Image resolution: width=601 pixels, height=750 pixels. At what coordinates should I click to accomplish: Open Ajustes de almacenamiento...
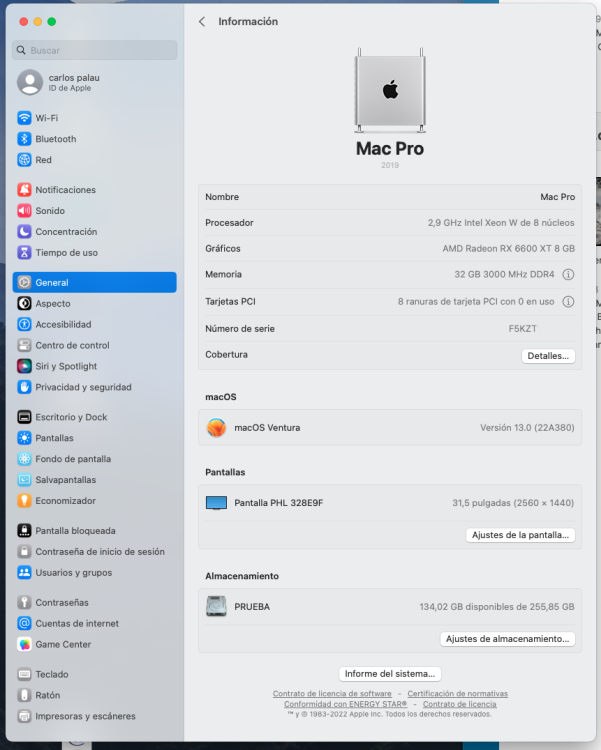click(507, 639)
